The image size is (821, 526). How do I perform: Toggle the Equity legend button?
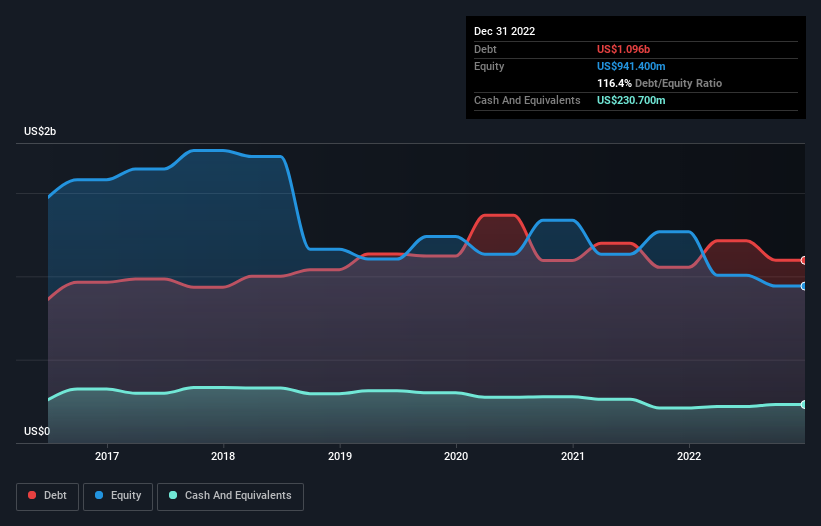tap(118, 496)
